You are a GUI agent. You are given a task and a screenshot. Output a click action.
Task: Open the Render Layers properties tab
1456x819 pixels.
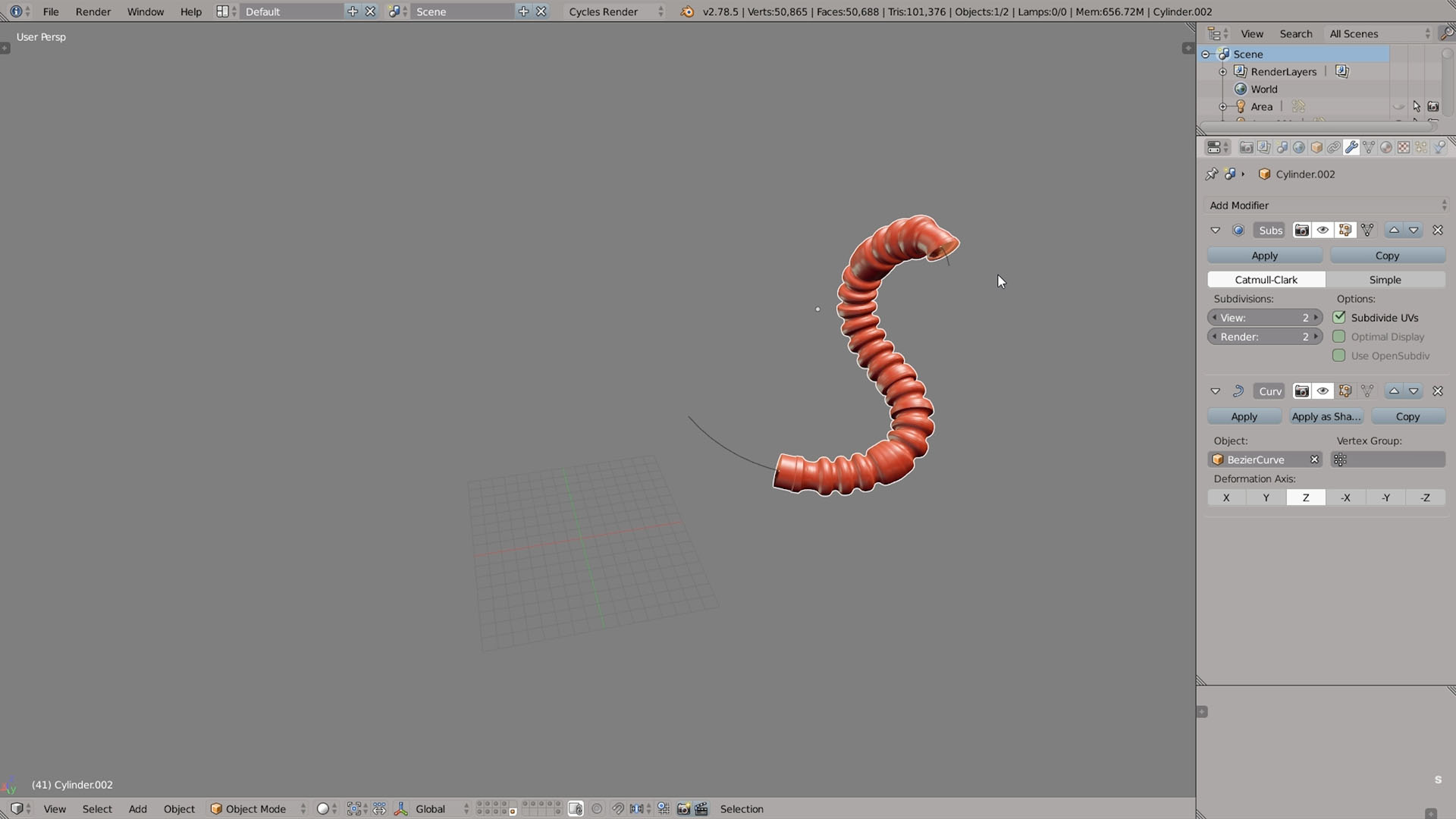(x=1263, y=147)
